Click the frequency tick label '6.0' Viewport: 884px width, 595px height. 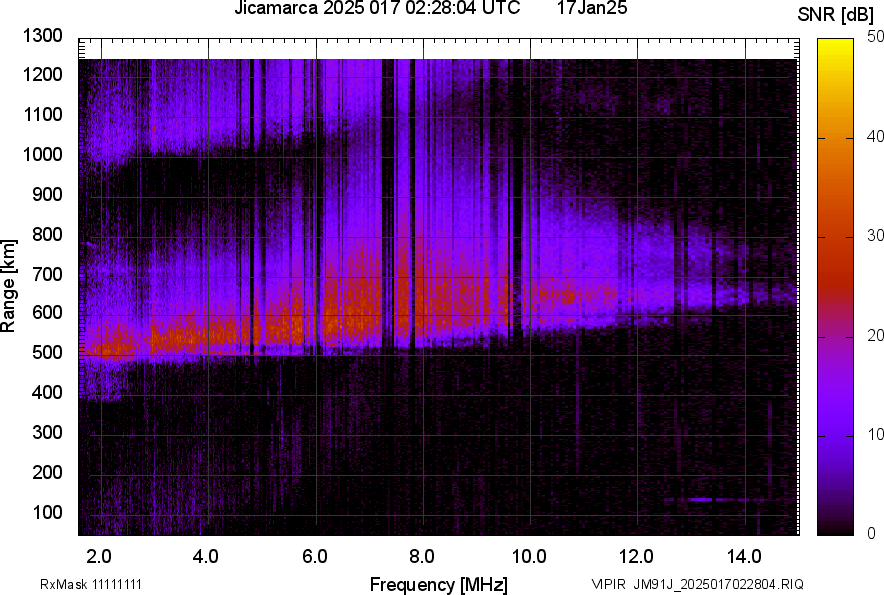(315, 557)
